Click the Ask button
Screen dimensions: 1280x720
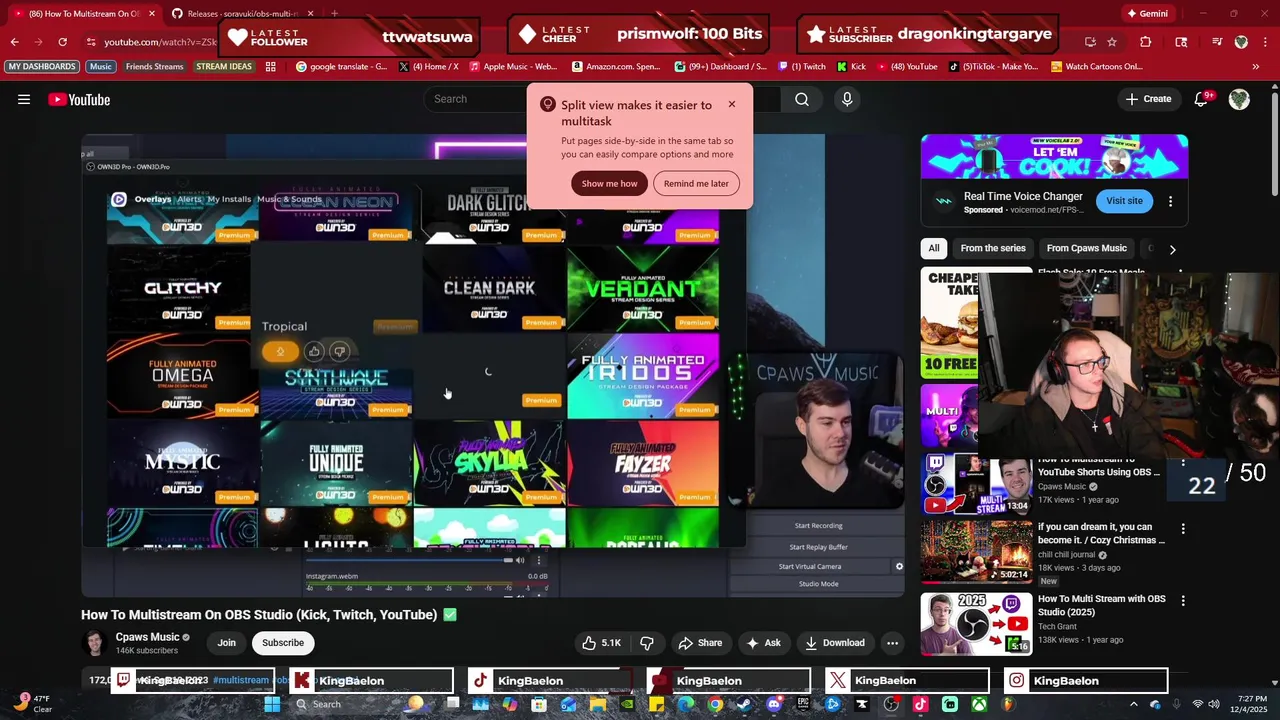tap(763, 643)
